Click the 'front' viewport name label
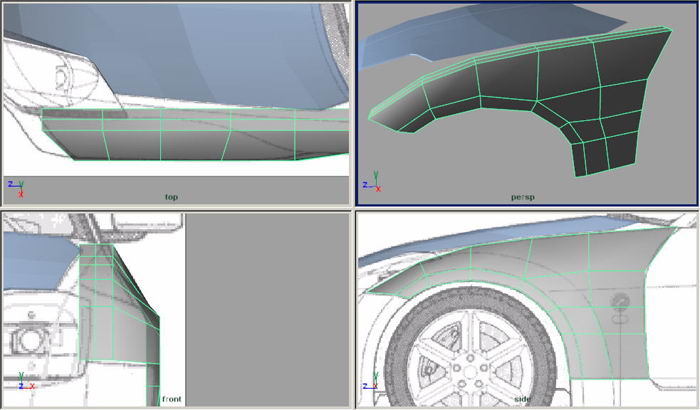This screenshot has width=700, height=410. tap(170, 399)
